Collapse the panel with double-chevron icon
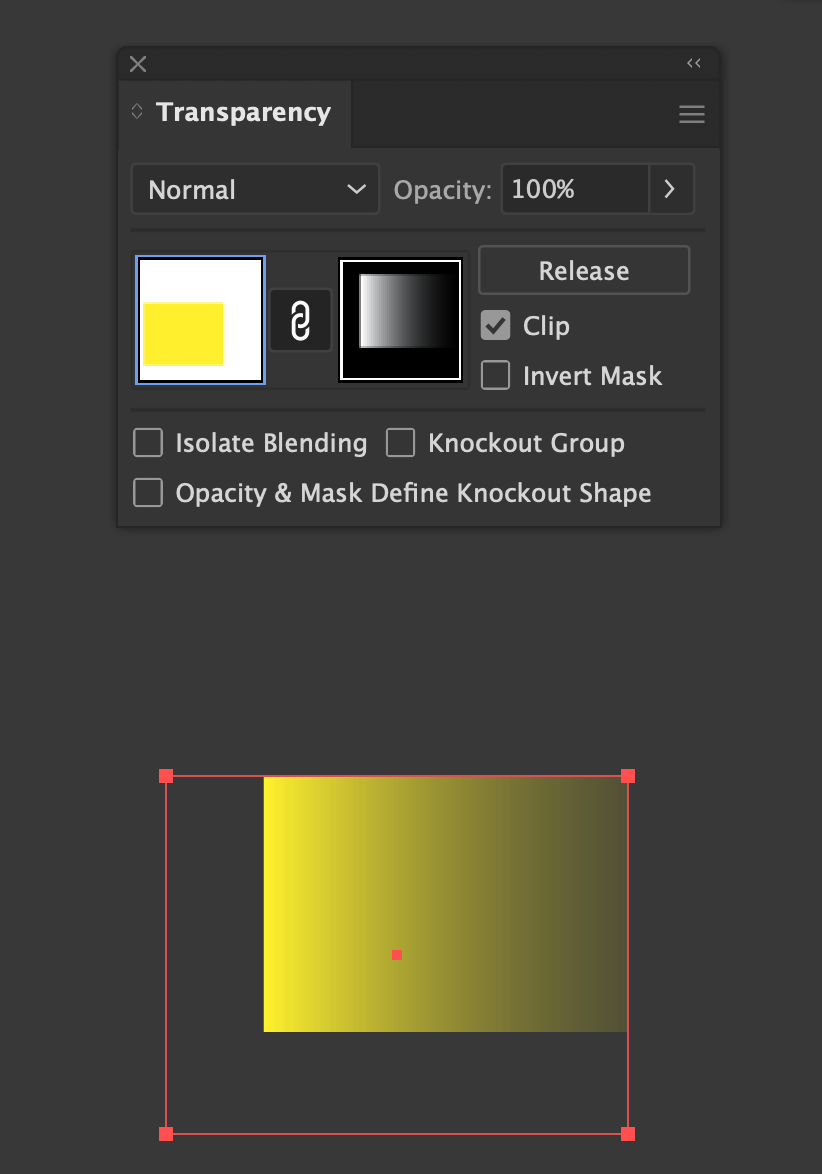The image size is (822, 1174). [x=694, y=63]
